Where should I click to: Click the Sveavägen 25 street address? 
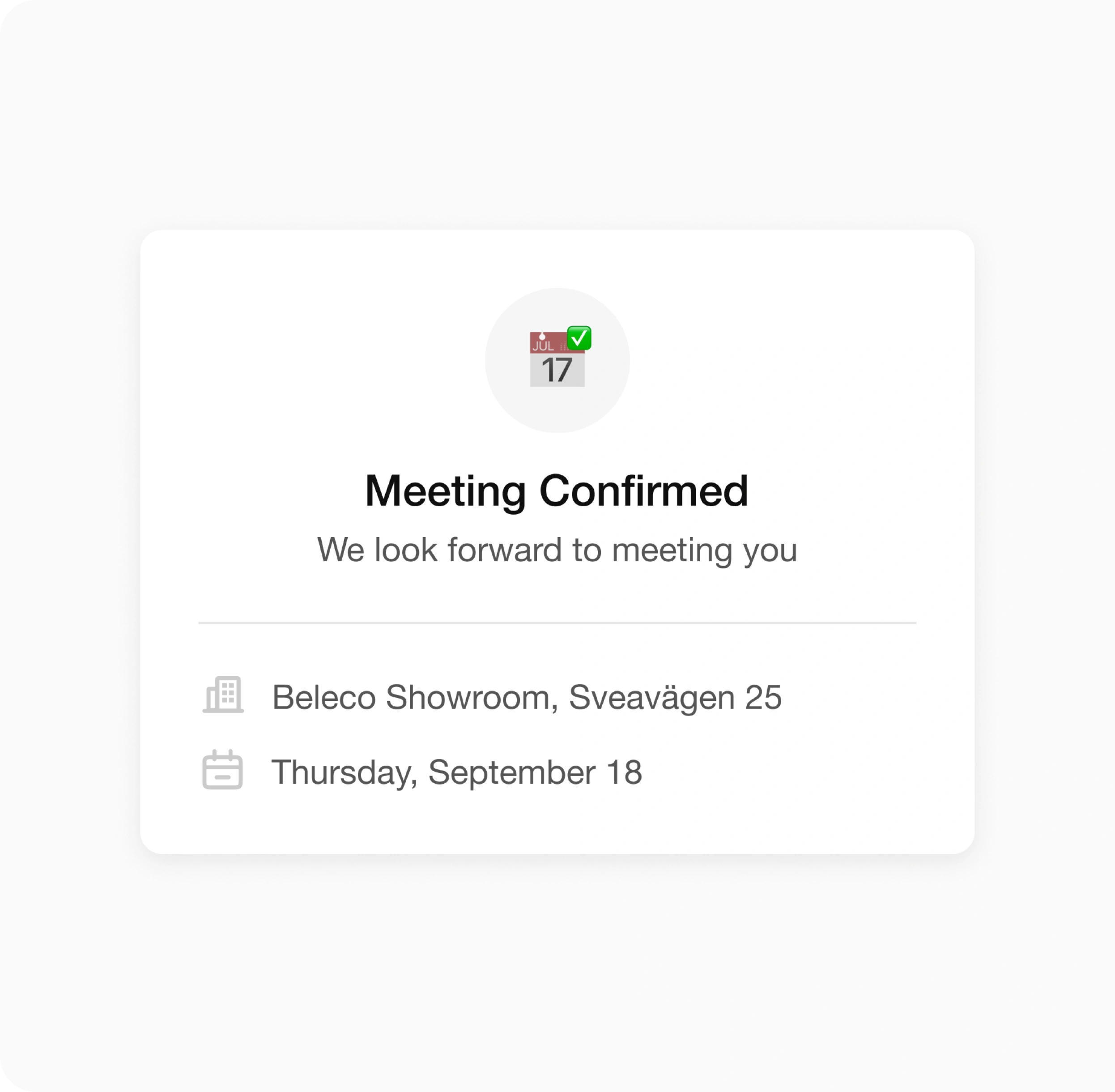(675, 697)
